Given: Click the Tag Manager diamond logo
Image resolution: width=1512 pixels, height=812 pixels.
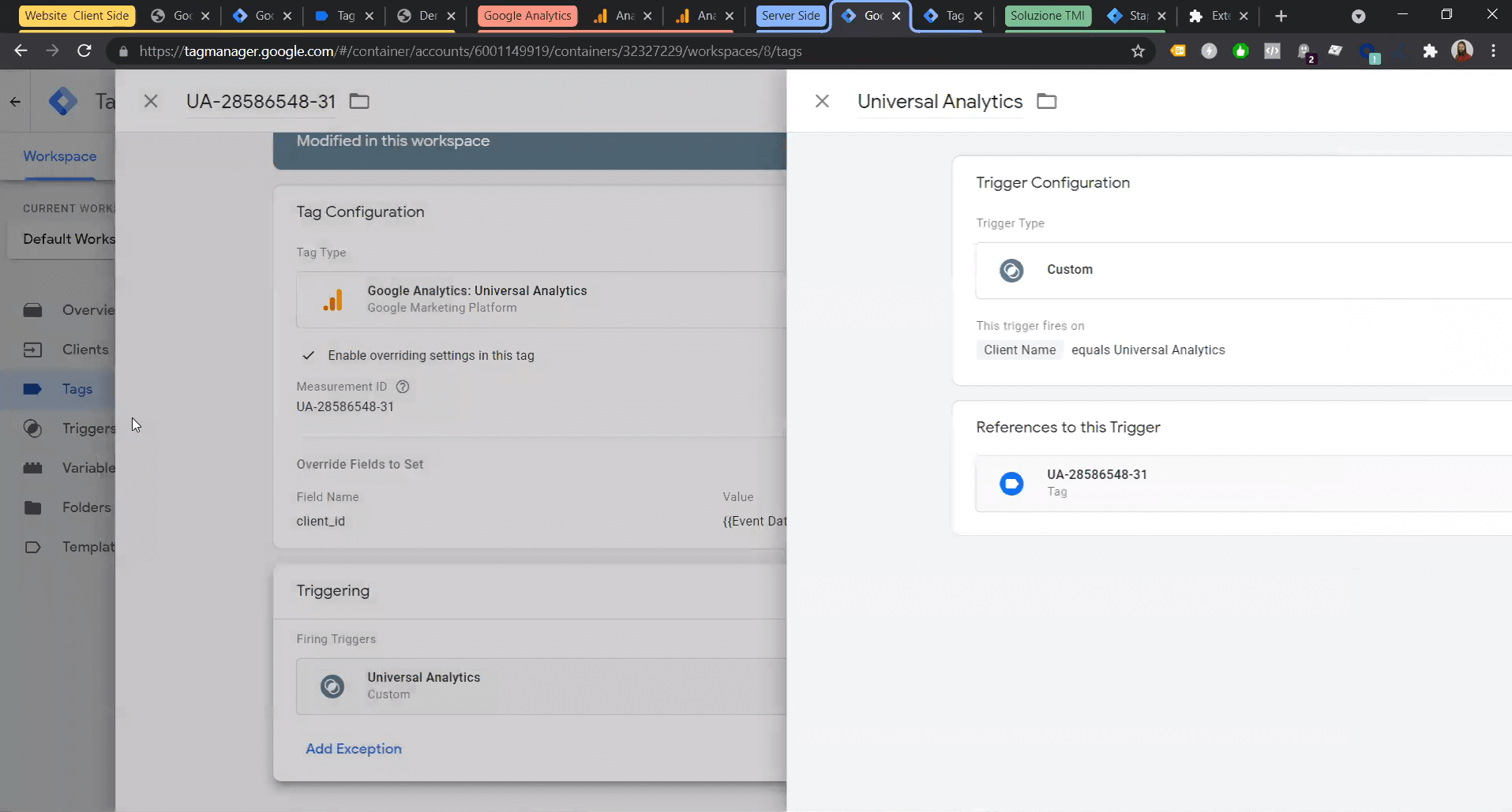Looking at the screenshot, I should [x=63, y=101].
